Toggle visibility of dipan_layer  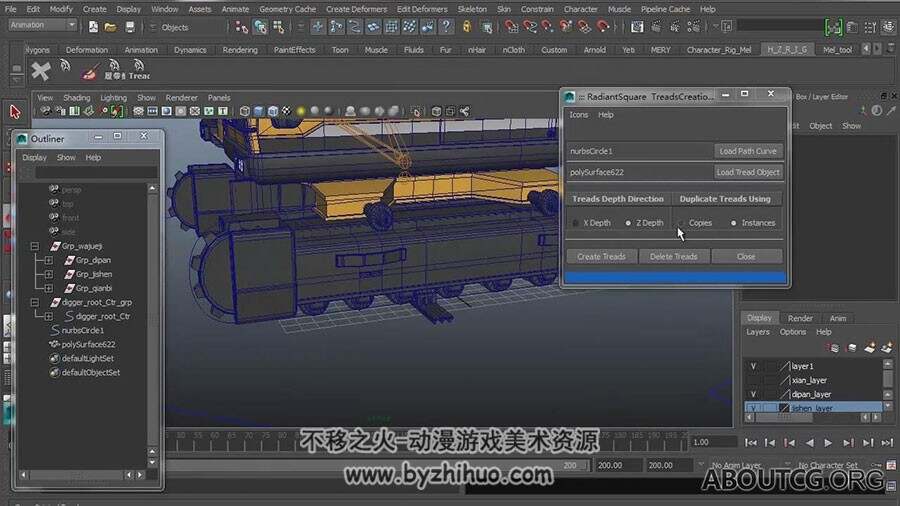click(753, 394)
